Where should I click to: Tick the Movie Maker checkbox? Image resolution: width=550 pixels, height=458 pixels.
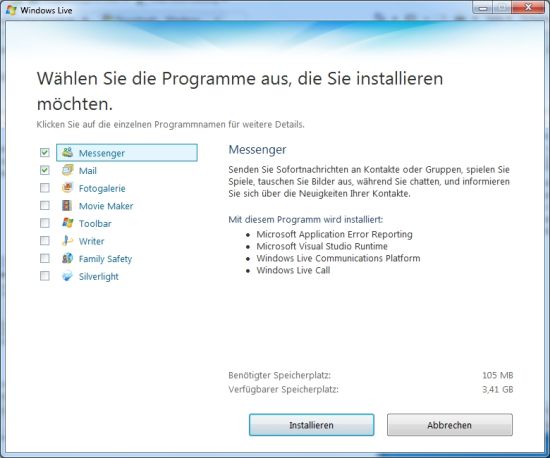point(45,206)
